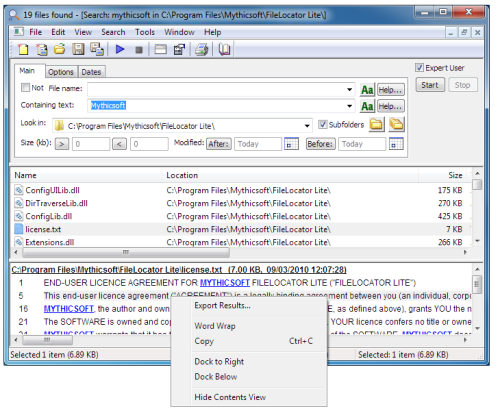Screen dimensions: 500x411
Task: Click the New search toolbar icon
Action: (23, 50)
